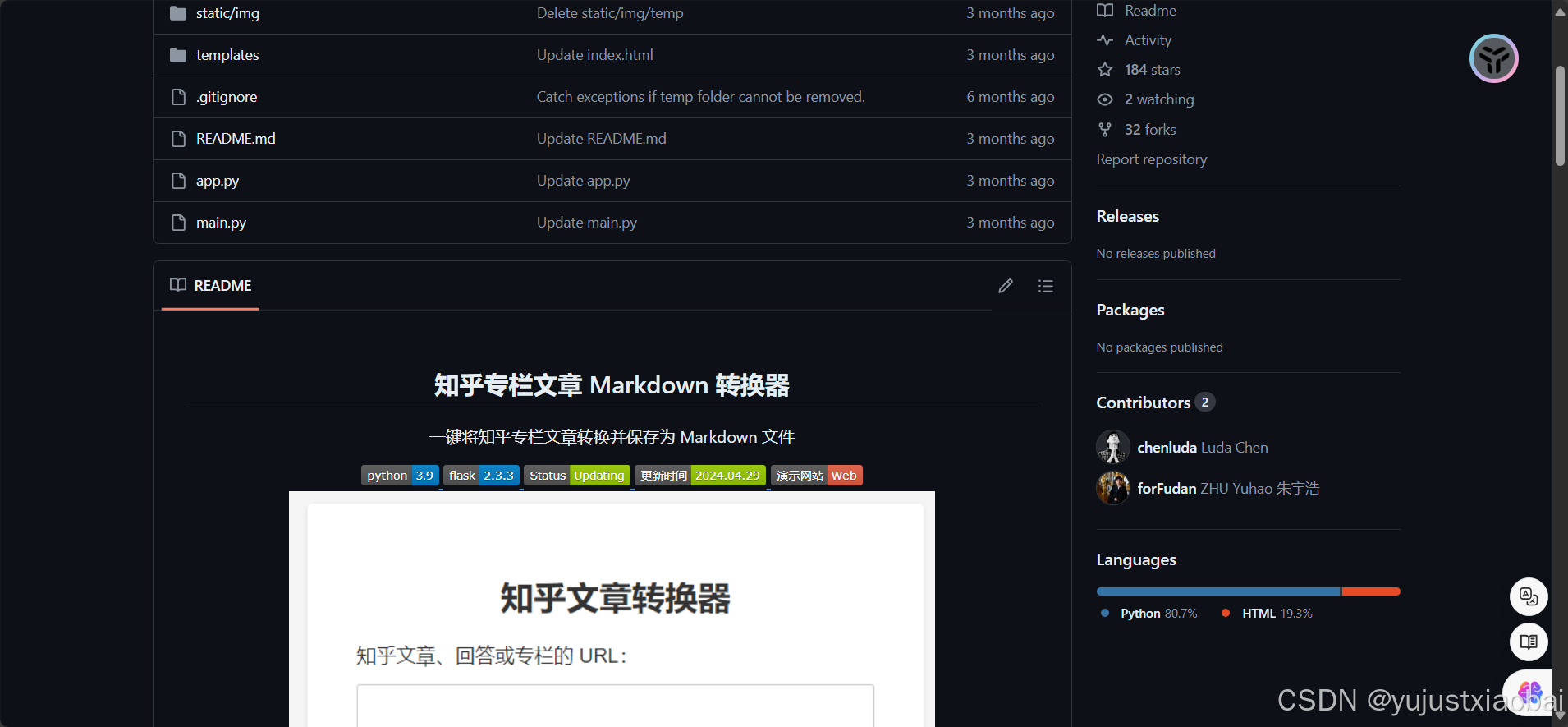Open commit 'Update app.py'

pyautogui.click(x=584, y=181)
